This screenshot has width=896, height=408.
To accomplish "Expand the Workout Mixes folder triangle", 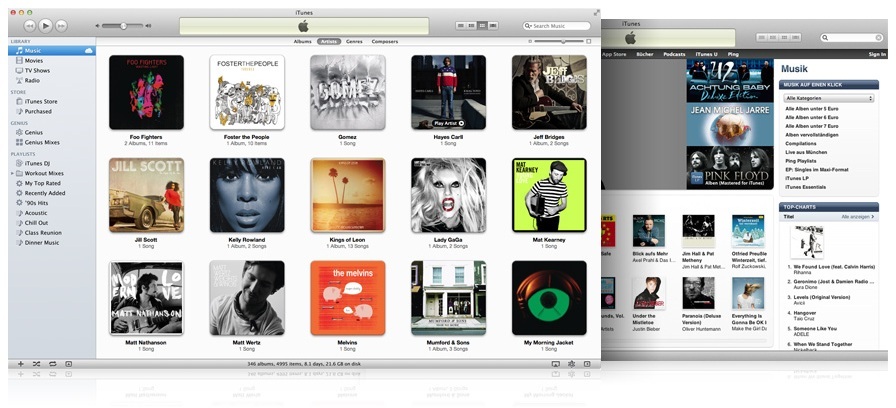I will coord(12,173).
